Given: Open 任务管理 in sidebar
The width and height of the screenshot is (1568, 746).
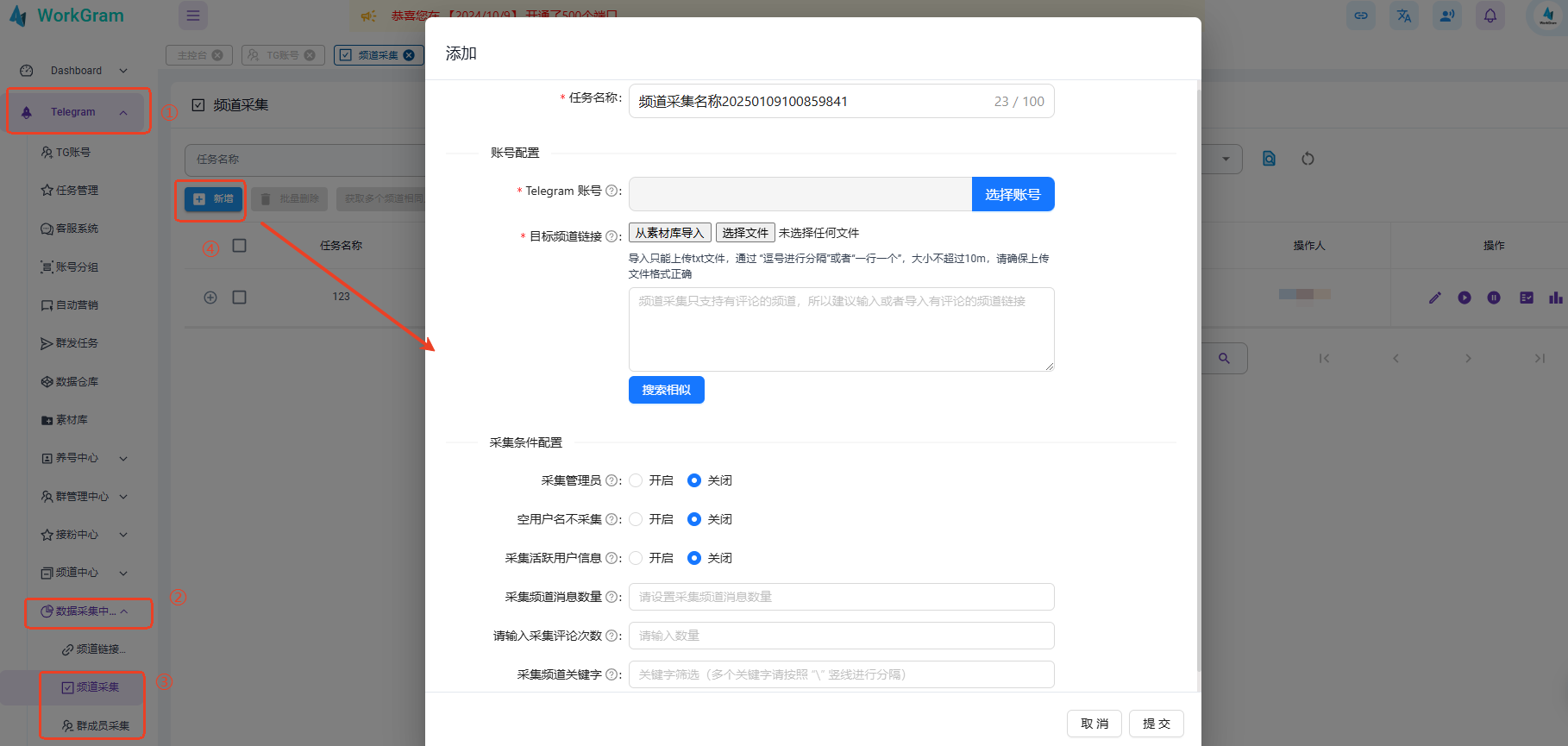Looking at the screenshot, I should (70, 190).
